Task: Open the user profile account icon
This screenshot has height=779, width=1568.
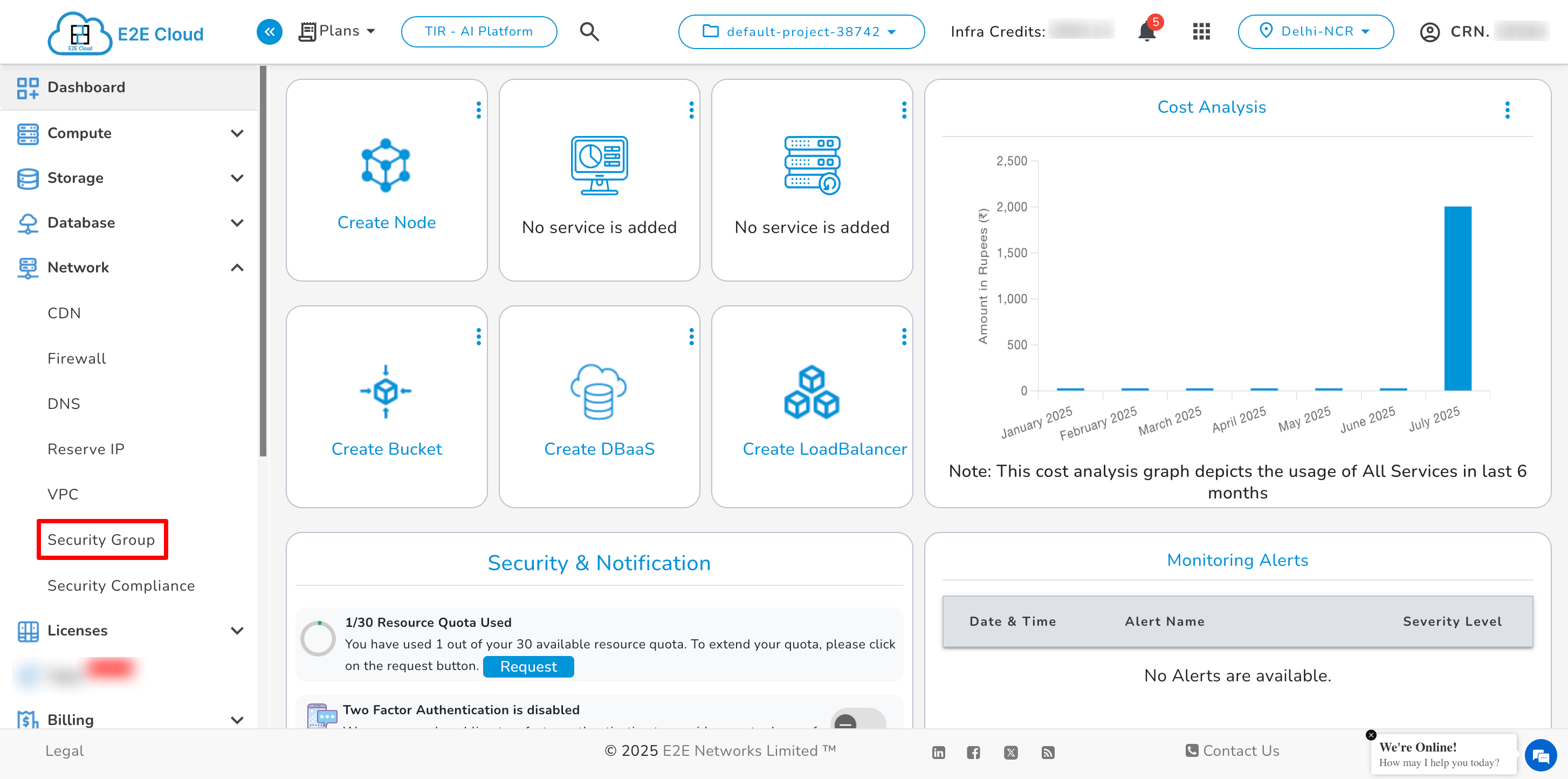Action: pos(1430,31)
